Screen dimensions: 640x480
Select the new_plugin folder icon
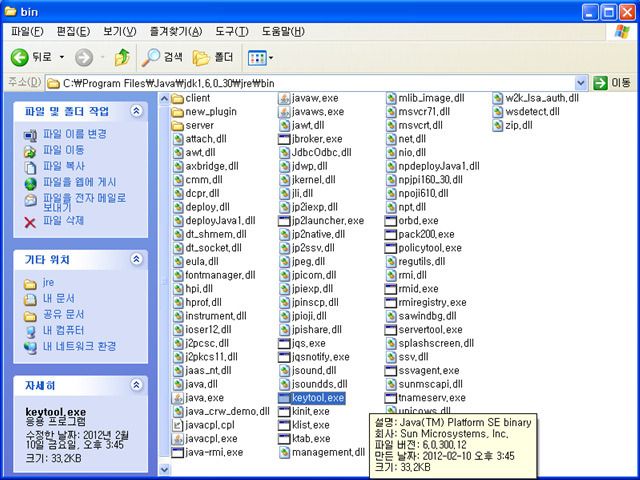177,112
